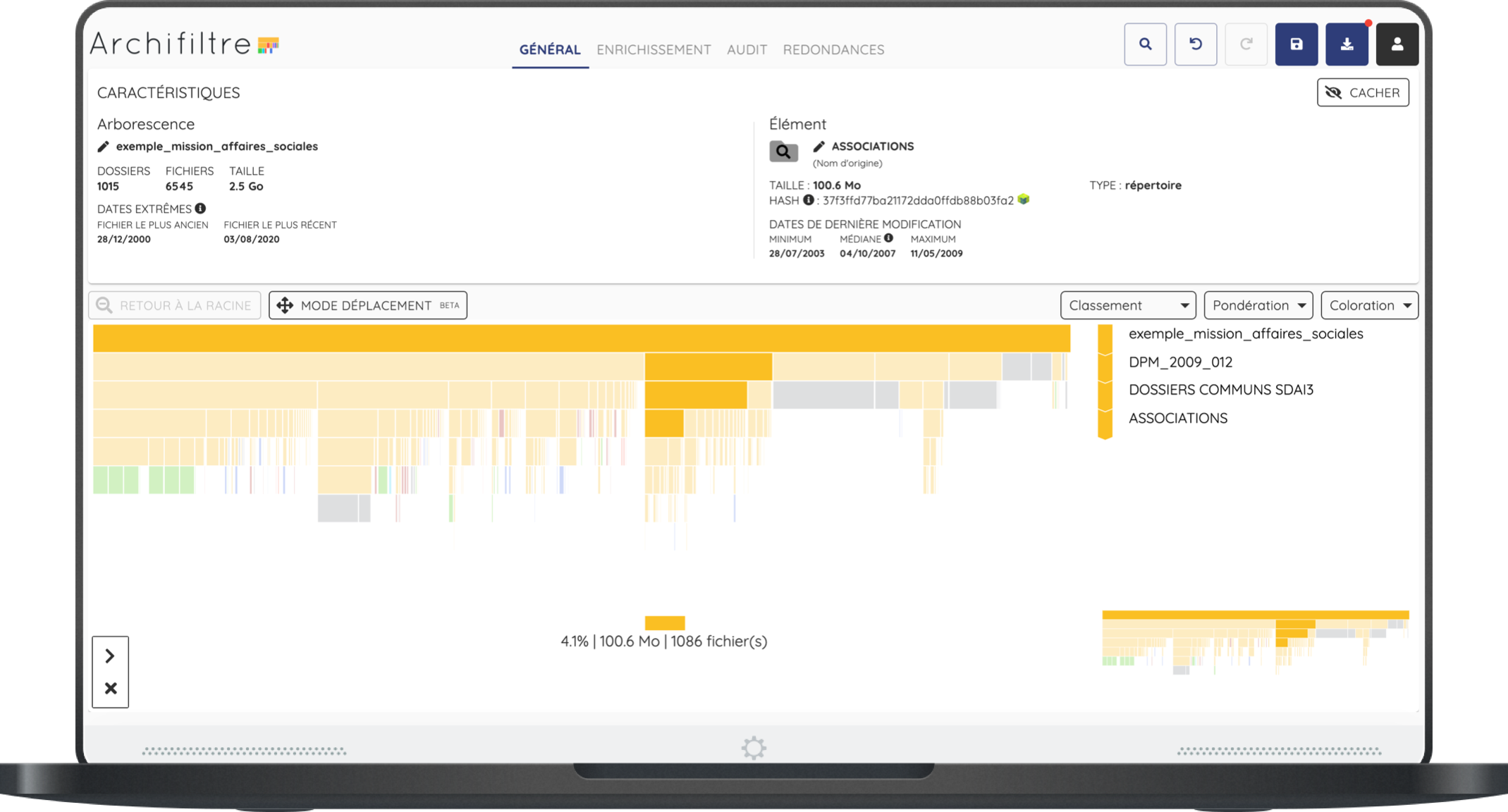Open the Pondération dropdown
Viewport: 1508px width, 812px height.
point(1258,305)
